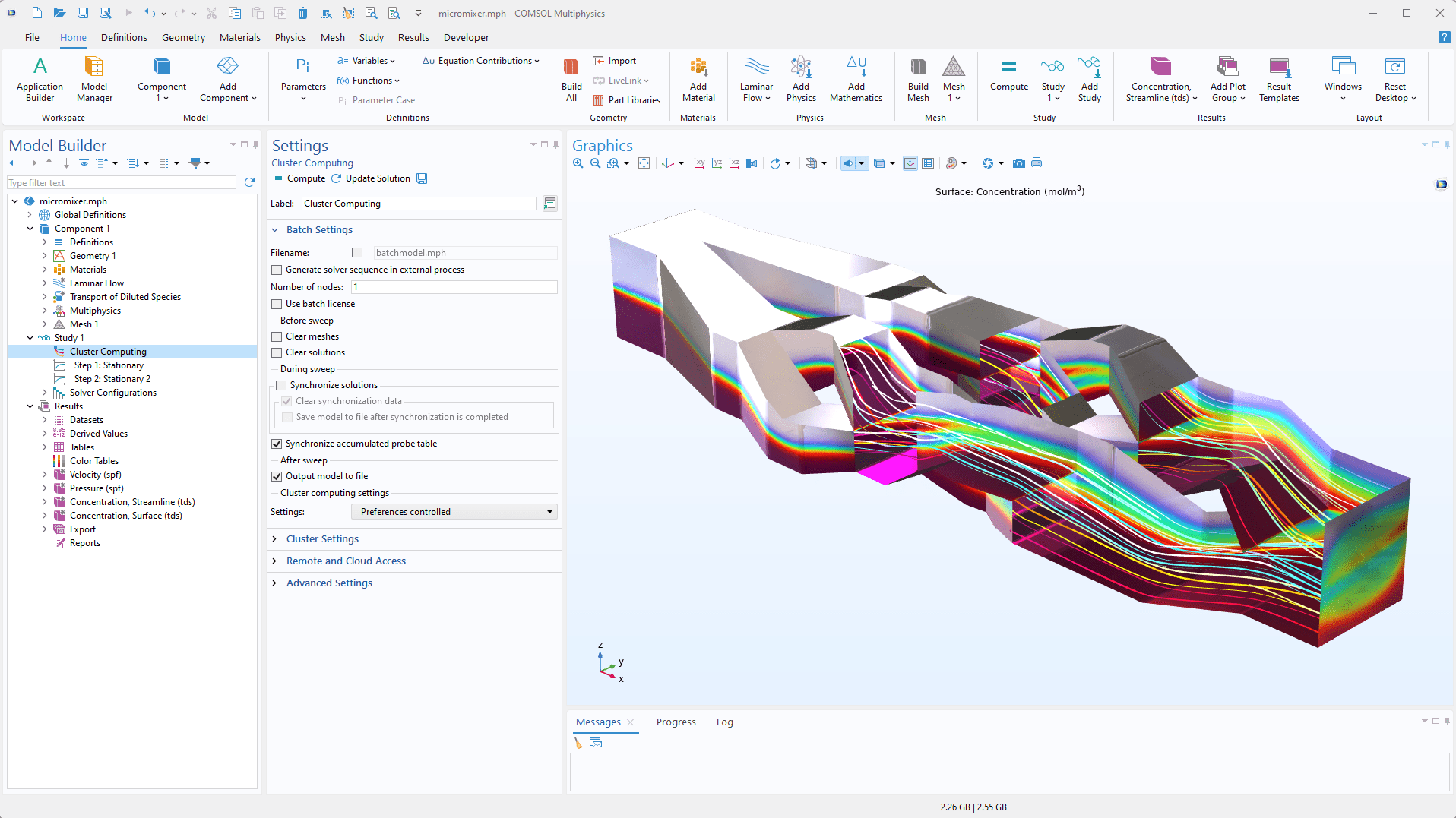
Task: Switch to the Progress tab
Action: (676, 722)
